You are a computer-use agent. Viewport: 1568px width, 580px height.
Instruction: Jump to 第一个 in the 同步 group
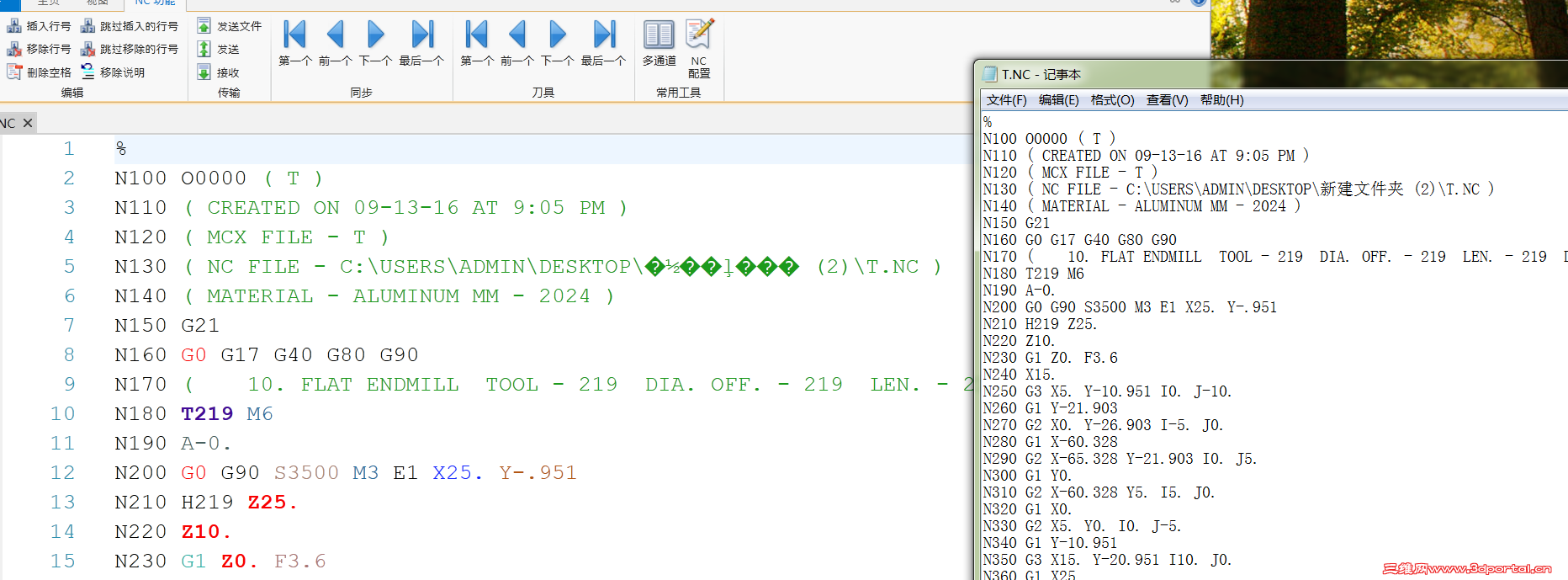(295, 43)
